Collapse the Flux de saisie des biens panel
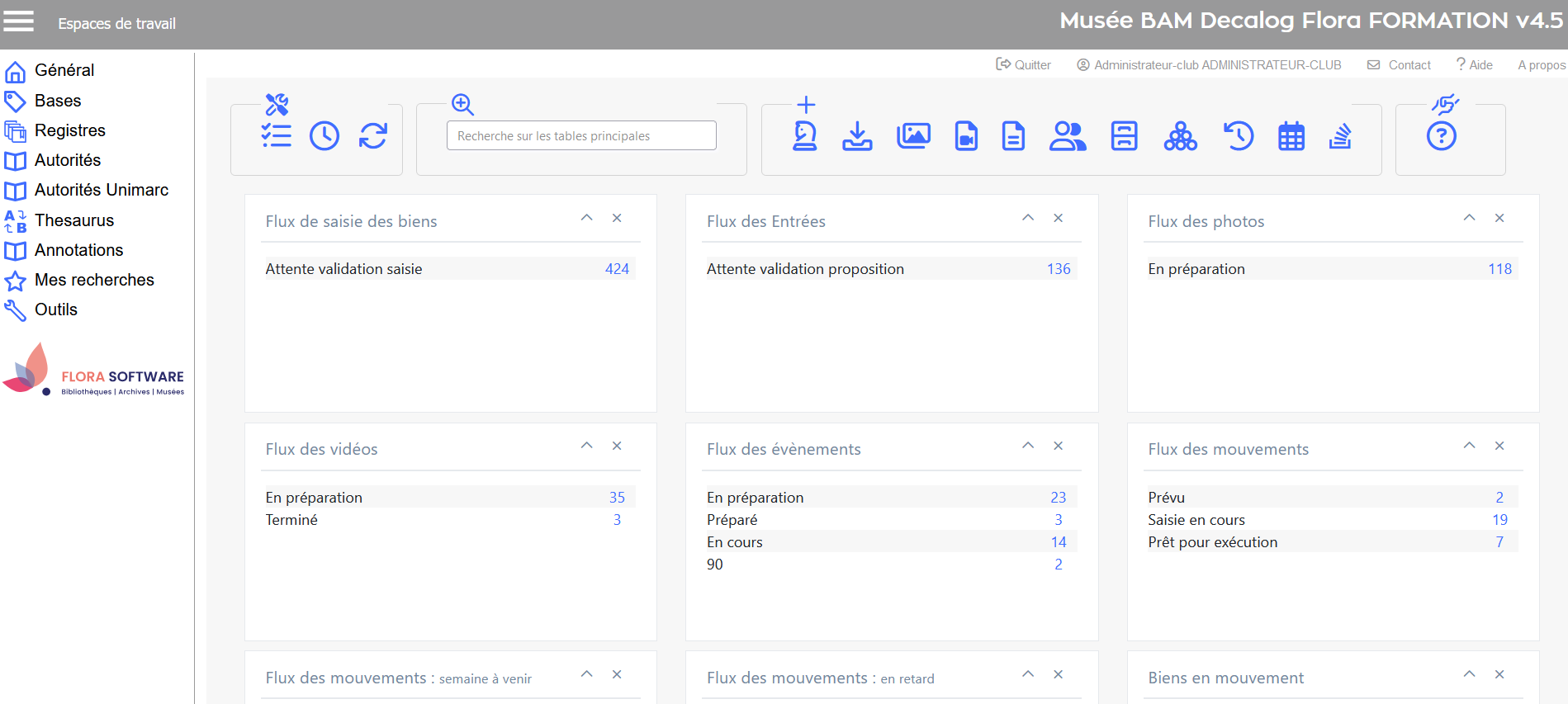1568x704 pixels. (x=587, y=218)
